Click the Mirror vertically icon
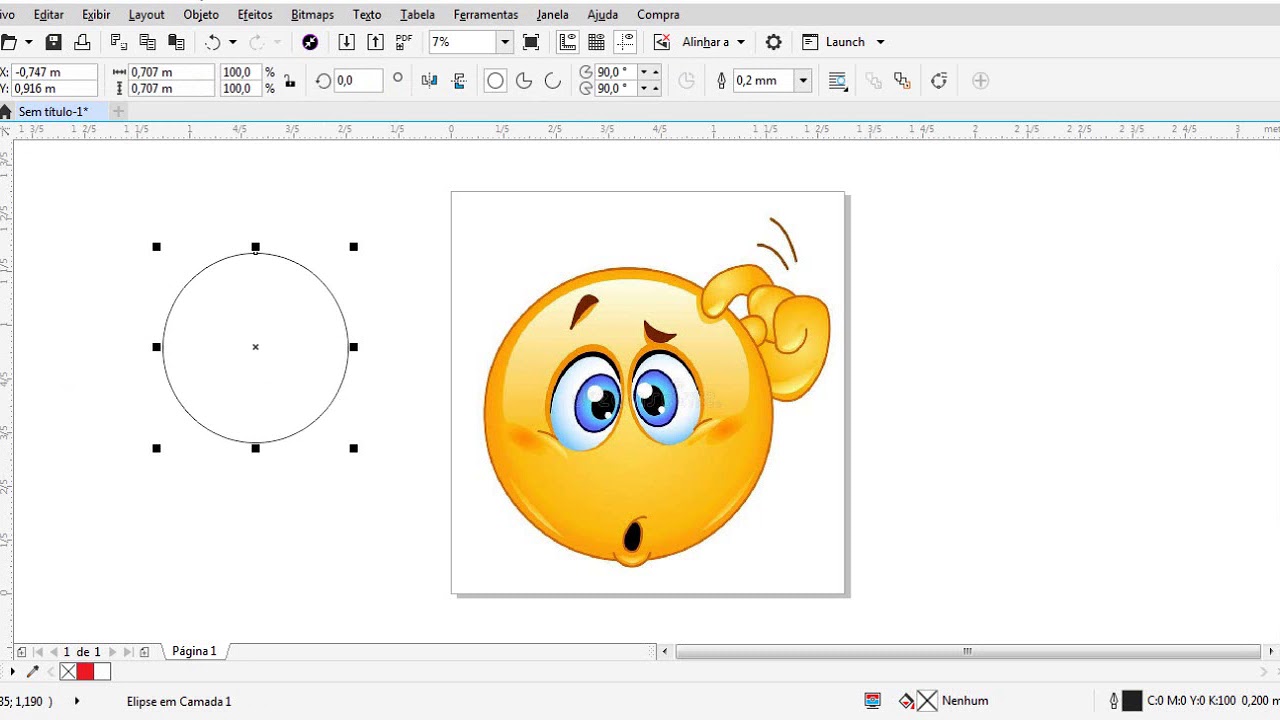The width and height of the screenshot is (1280, 720). click(459, 81)
